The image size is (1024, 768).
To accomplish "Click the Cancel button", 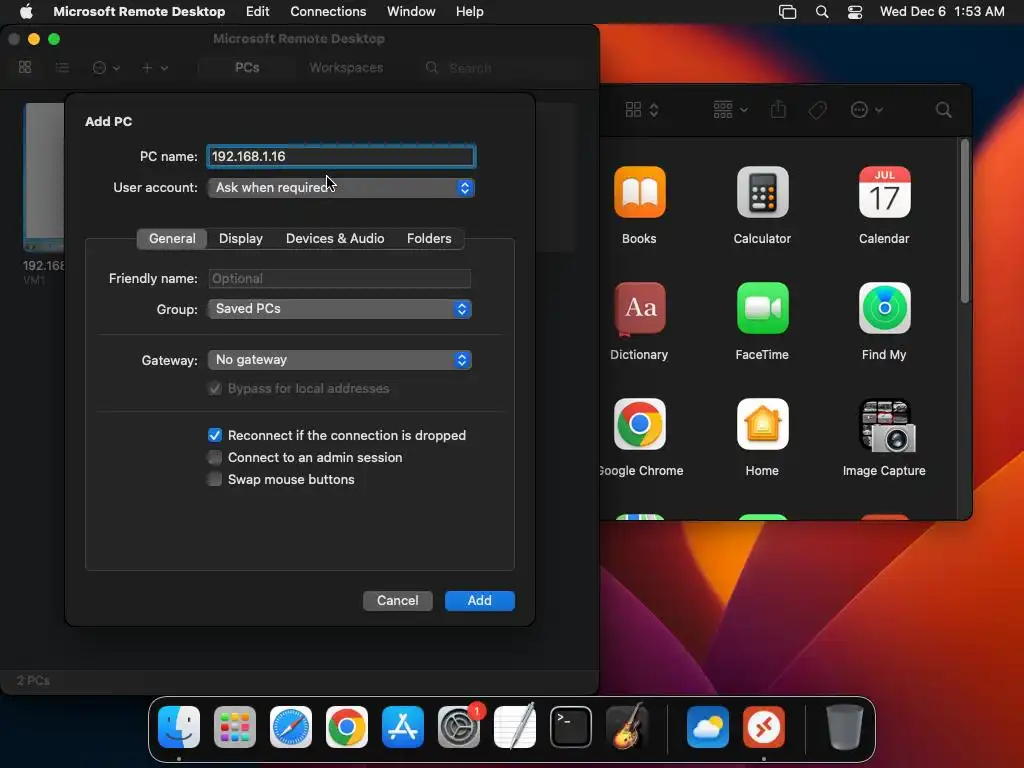I will (x=398, y=600).
